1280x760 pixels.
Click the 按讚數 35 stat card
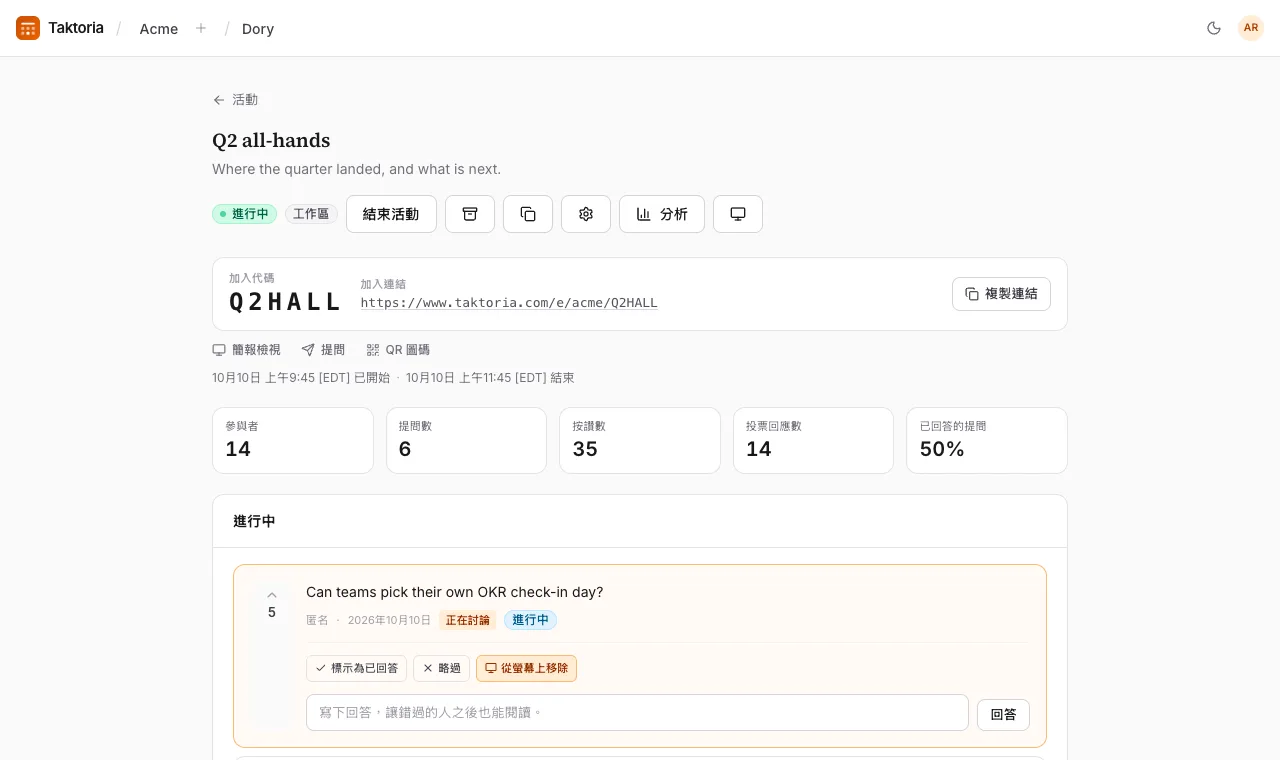(x=640, y=440)
